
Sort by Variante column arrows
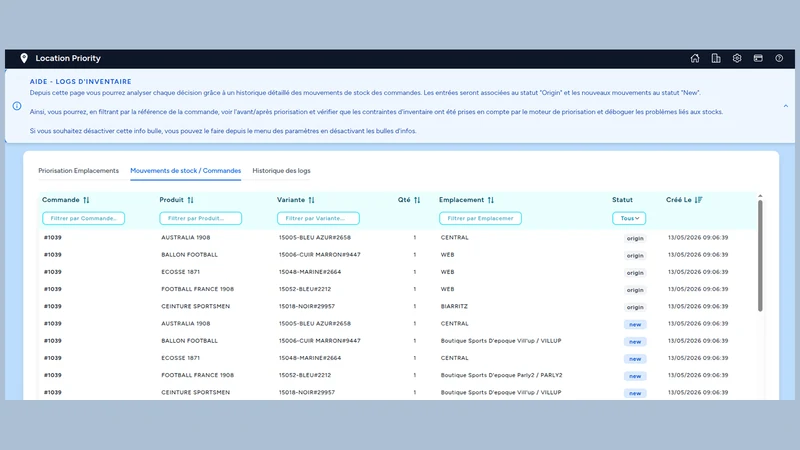point(311,200)
